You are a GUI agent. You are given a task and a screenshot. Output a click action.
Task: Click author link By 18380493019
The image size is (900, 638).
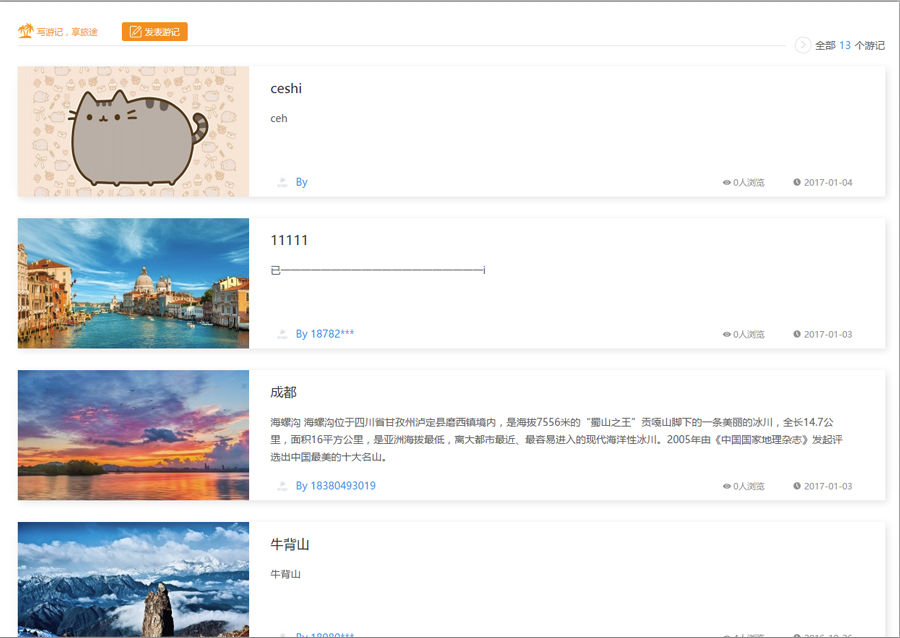[x=335, y=486]
